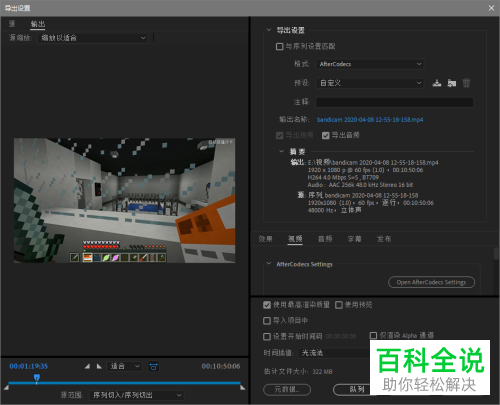Close the 导出设置 dialog
Image resolution: width=500 pixels, height=405 pixels.
491,8
